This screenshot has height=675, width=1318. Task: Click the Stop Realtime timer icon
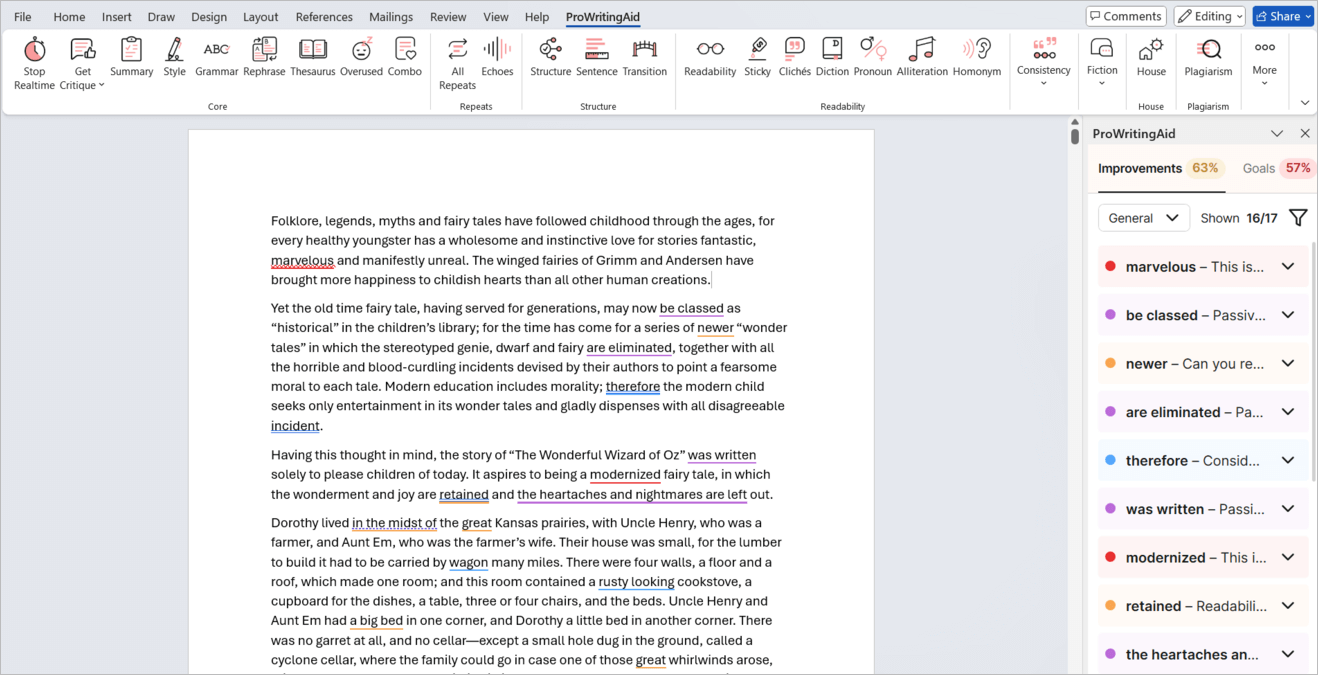pyautogui.click(x=34, y=50)
